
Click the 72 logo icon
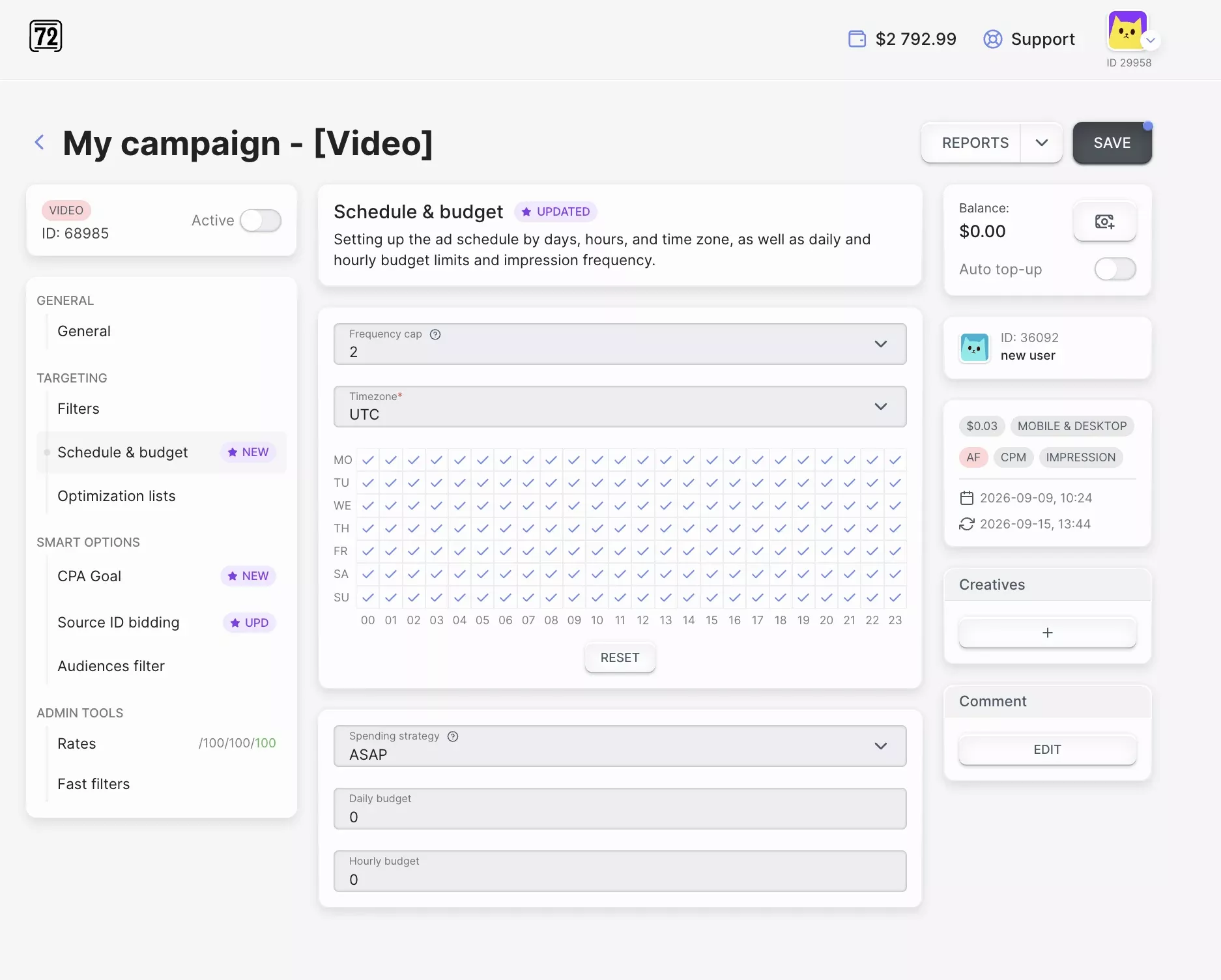pos(46,36)
